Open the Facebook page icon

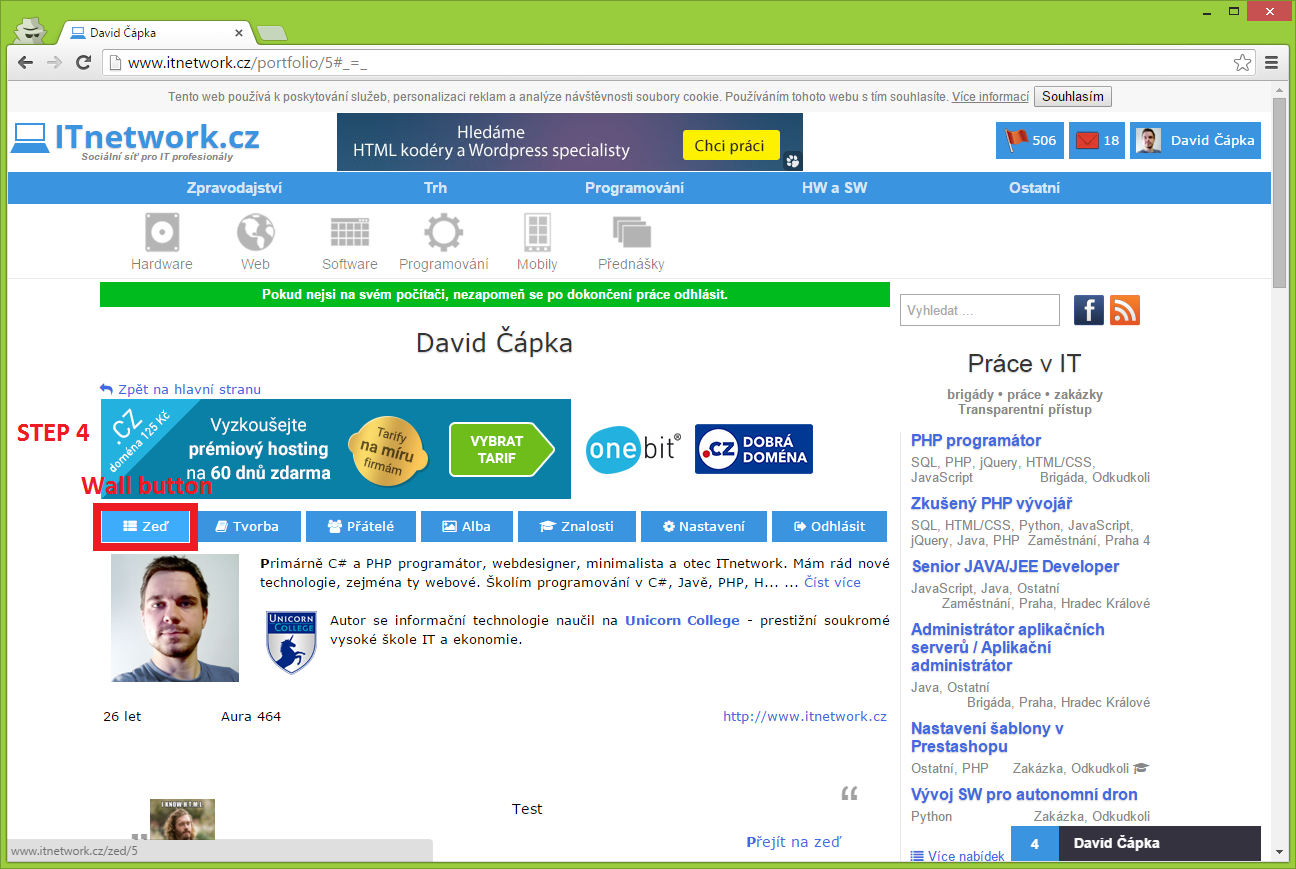1089,310
